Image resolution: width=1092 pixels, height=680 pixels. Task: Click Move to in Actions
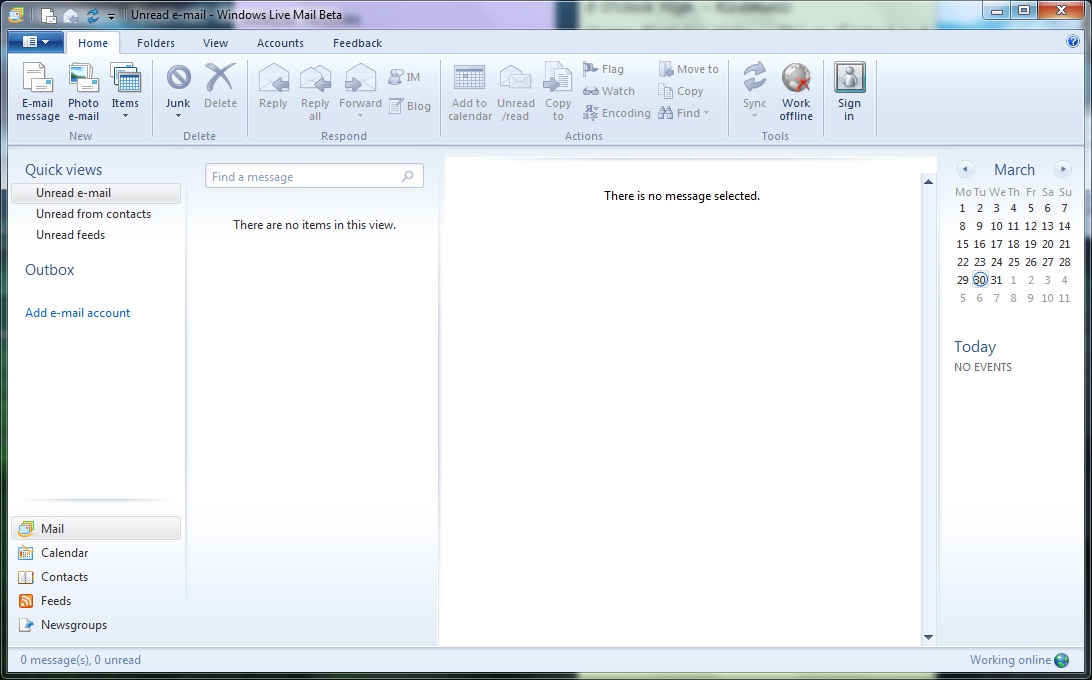(x=688, y=69)
